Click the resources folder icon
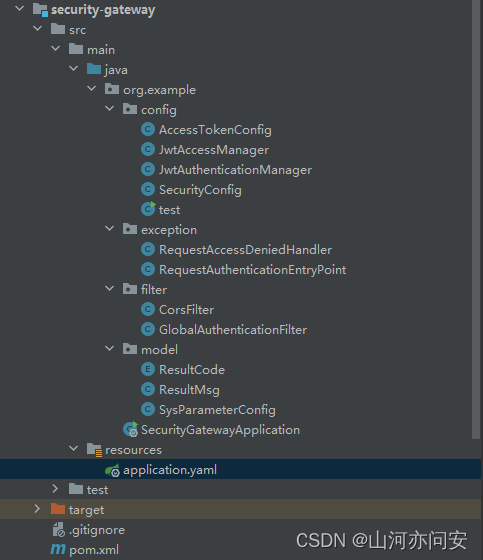The image size is (483, 560). point(94,450)
